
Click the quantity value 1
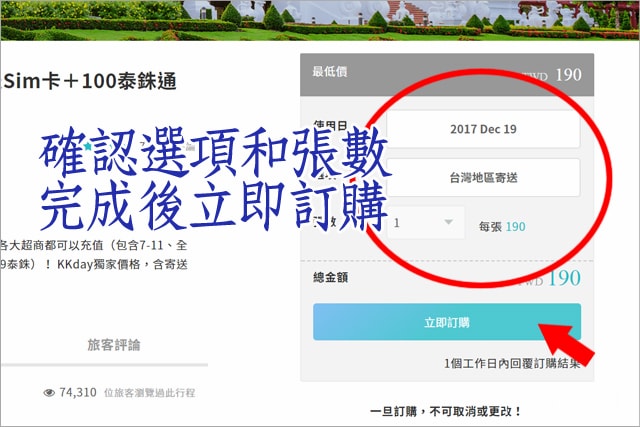(396, 223)
